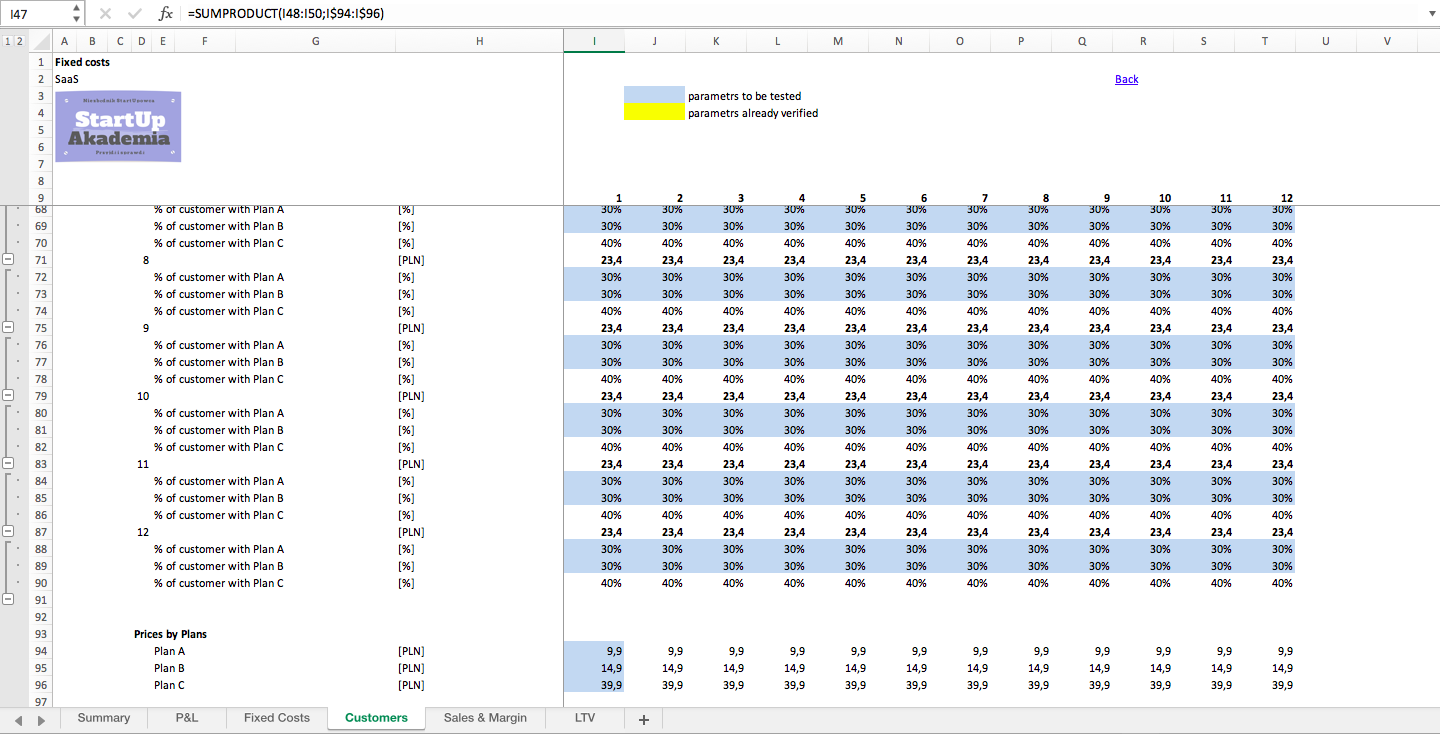Select column I header
This screenshot has height=734, width=1440.
594,41
